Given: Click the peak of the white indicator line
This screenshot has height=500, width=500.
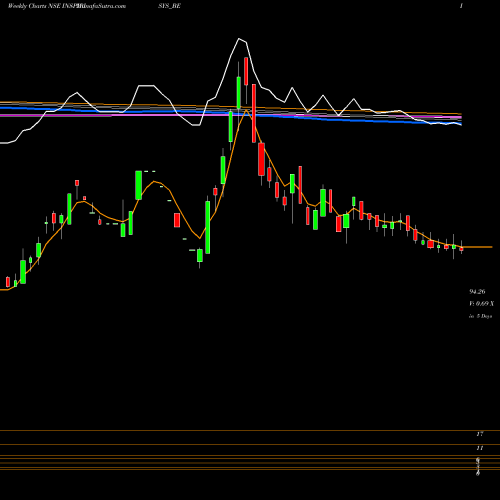Looking at the screenshot, I should [x=239, y=39].
